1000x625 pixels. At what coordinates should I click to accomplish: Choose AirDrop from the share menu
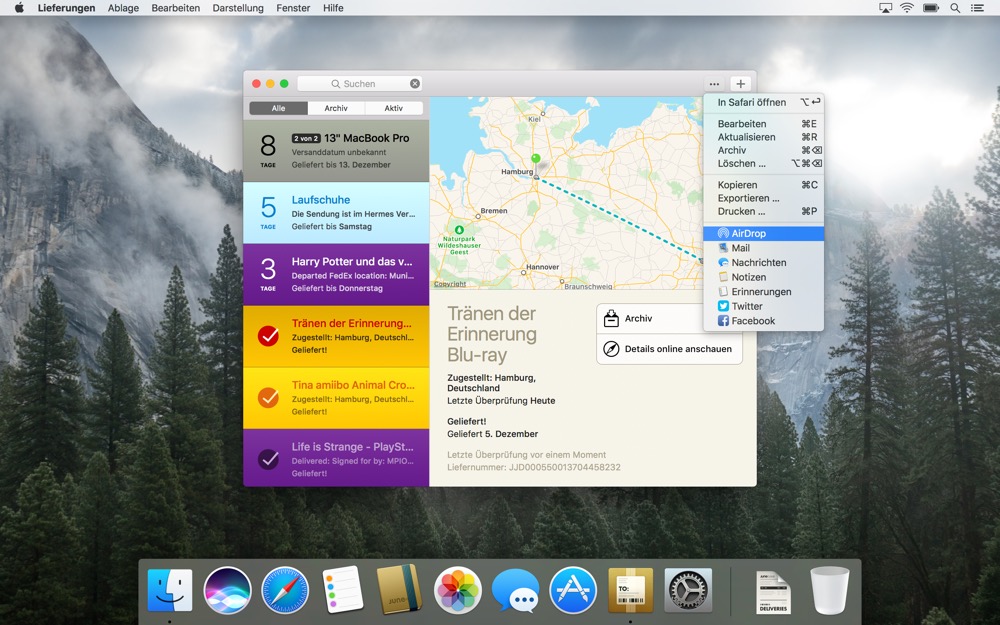(x=748, y=233)
